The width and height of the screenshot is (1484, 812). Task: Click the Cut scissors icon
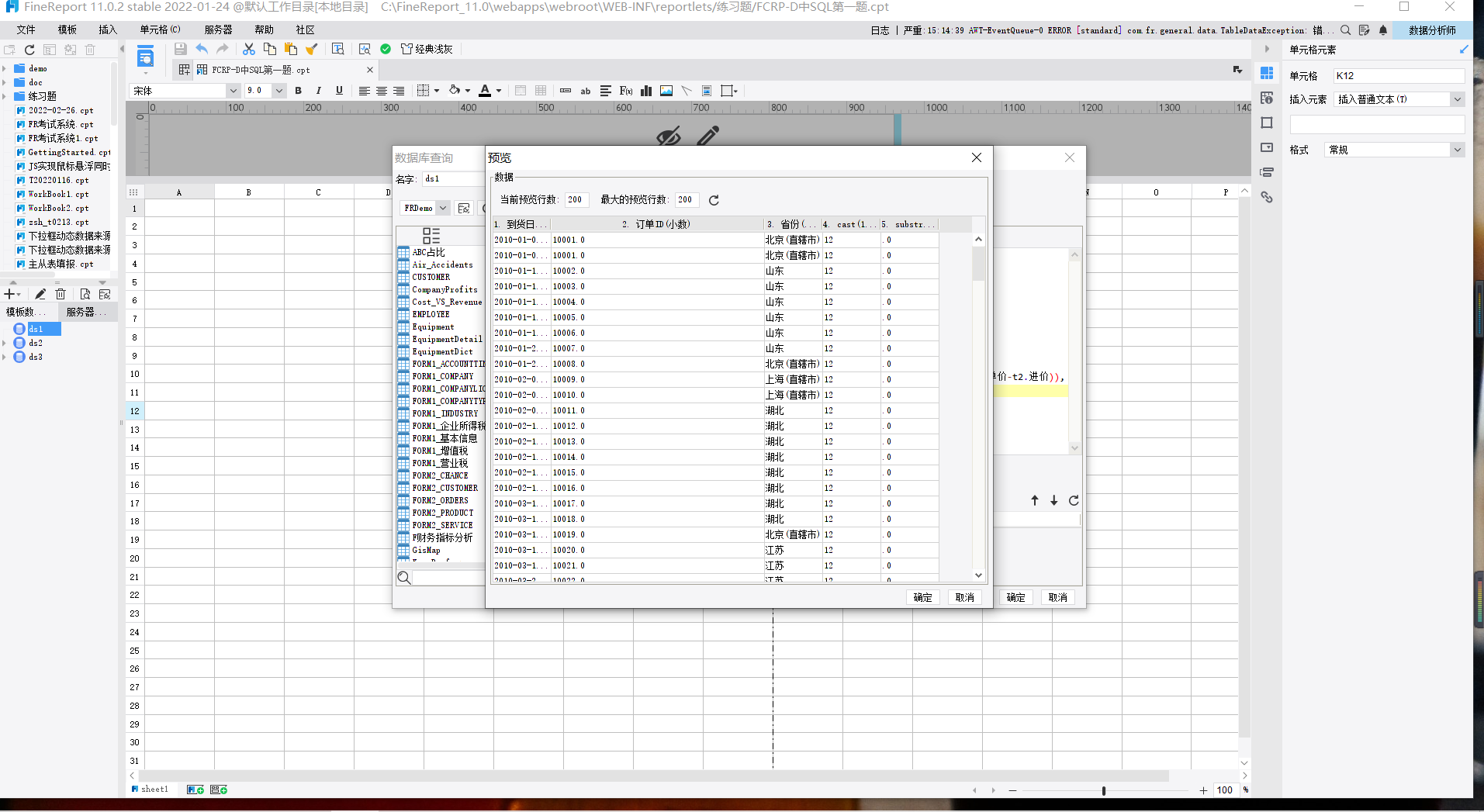point(249,49)
